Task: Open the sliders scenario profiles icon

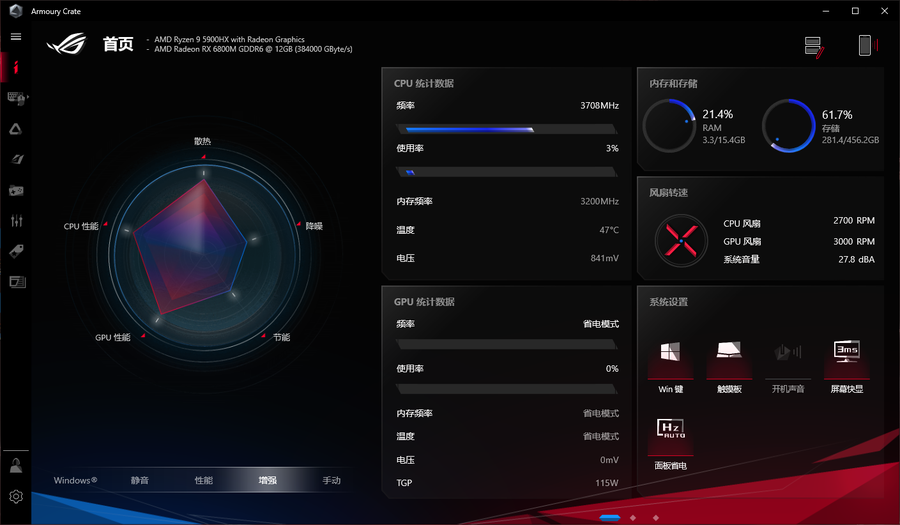Action: [x=16, y=221]
